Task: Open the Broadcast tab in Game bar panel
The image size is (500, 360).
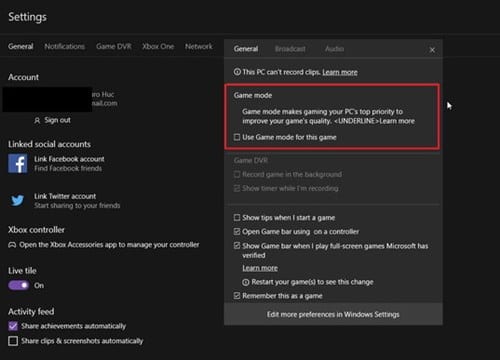Action: (x=290, y=49)
